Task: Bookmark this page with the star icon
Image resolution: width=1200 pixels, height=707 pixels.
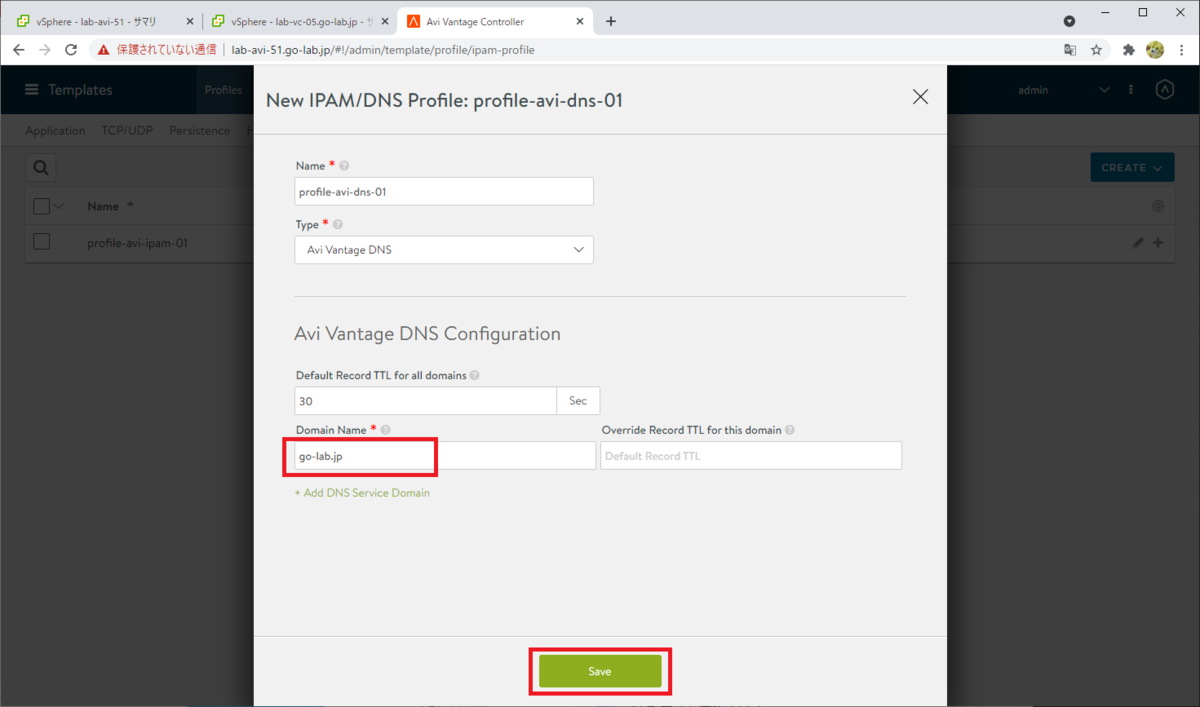Action: tap(1096, 49)
